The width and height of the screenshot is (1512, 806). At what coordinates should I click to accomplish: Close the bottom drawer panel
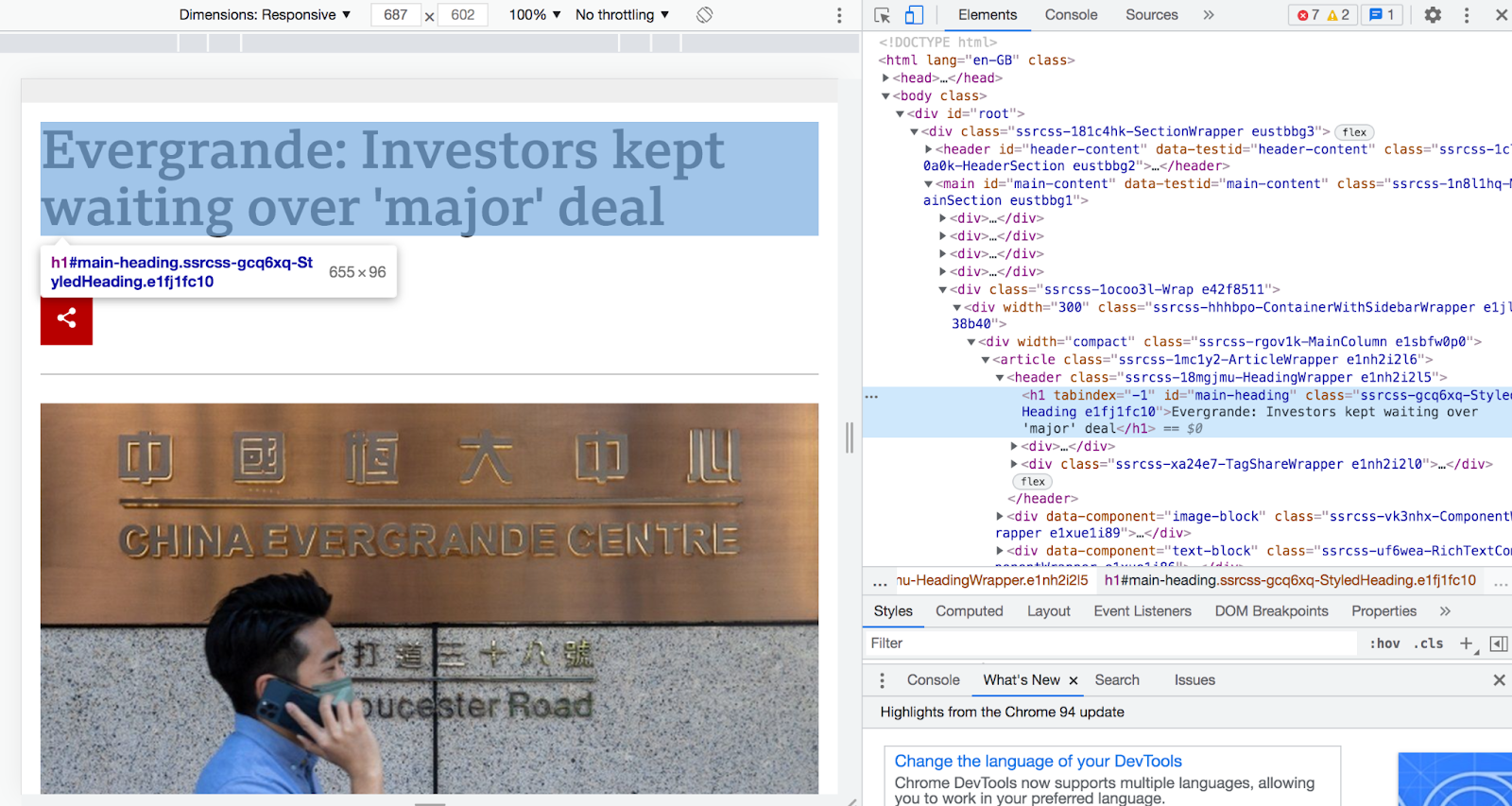(1499, 680)
